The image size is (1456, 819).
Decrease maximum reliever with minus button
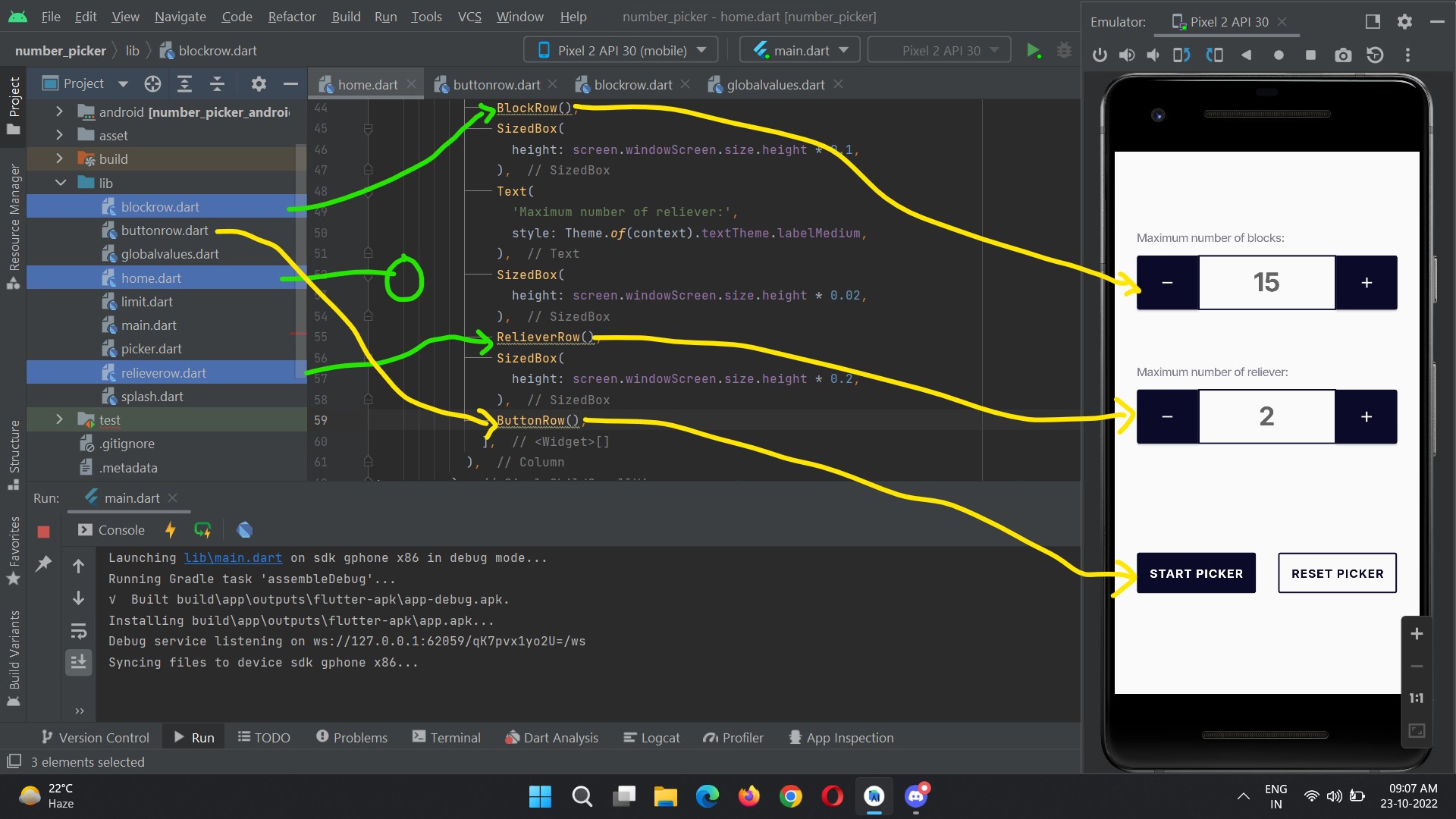1167,416
